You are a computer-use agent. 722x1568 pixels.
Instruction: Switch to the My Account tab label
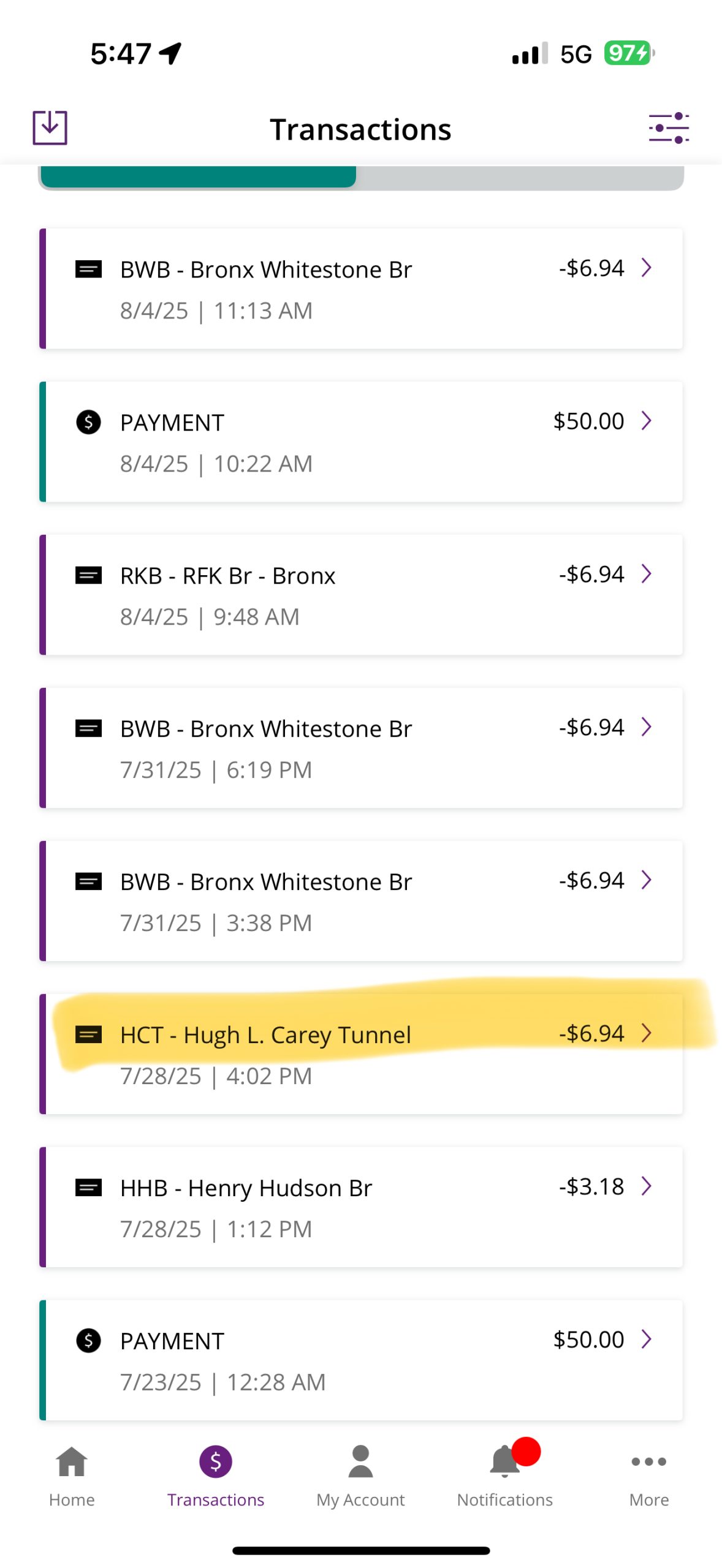point(360,1500)
